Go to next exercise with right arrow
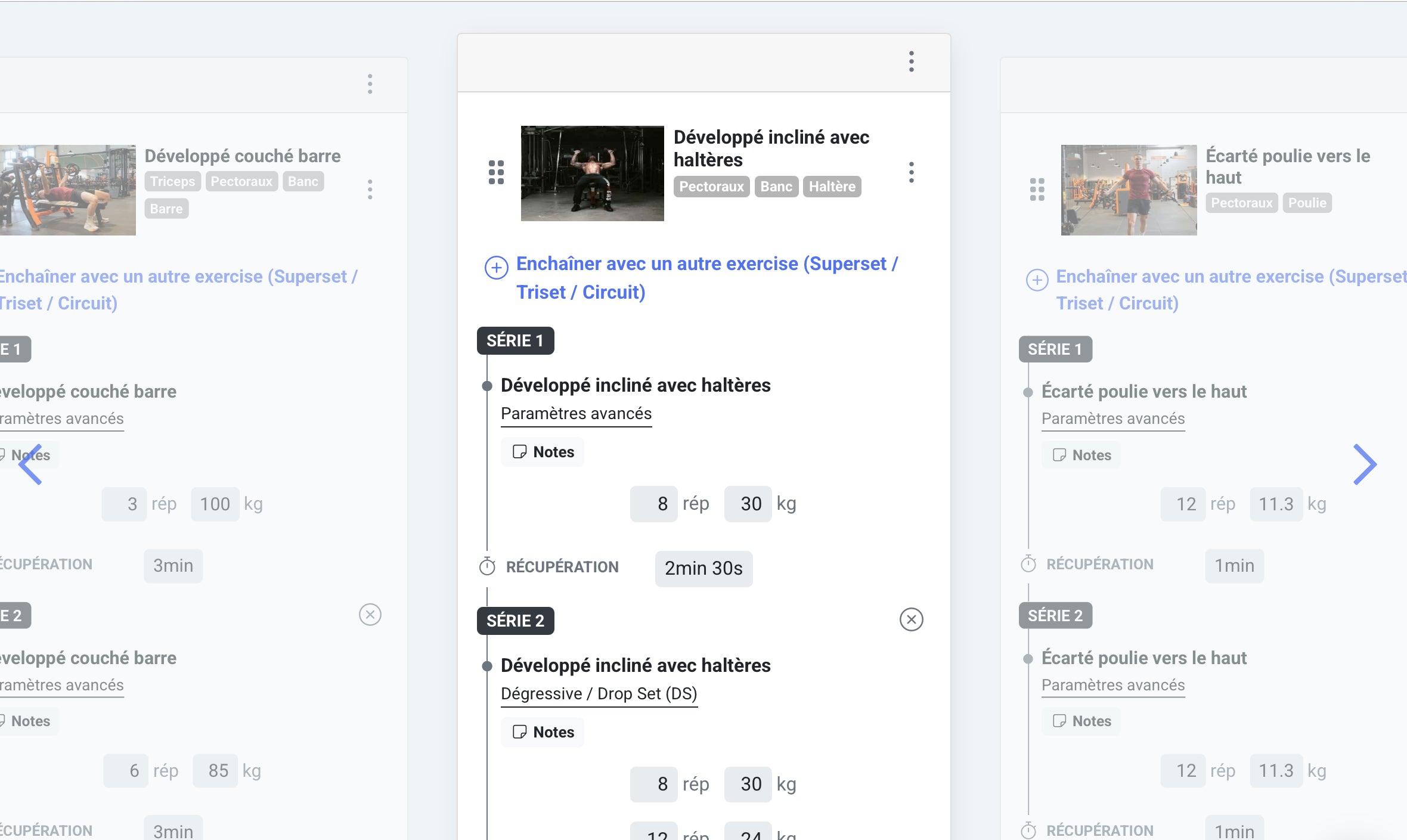Screen dimensions: 1407x840 1365,464
